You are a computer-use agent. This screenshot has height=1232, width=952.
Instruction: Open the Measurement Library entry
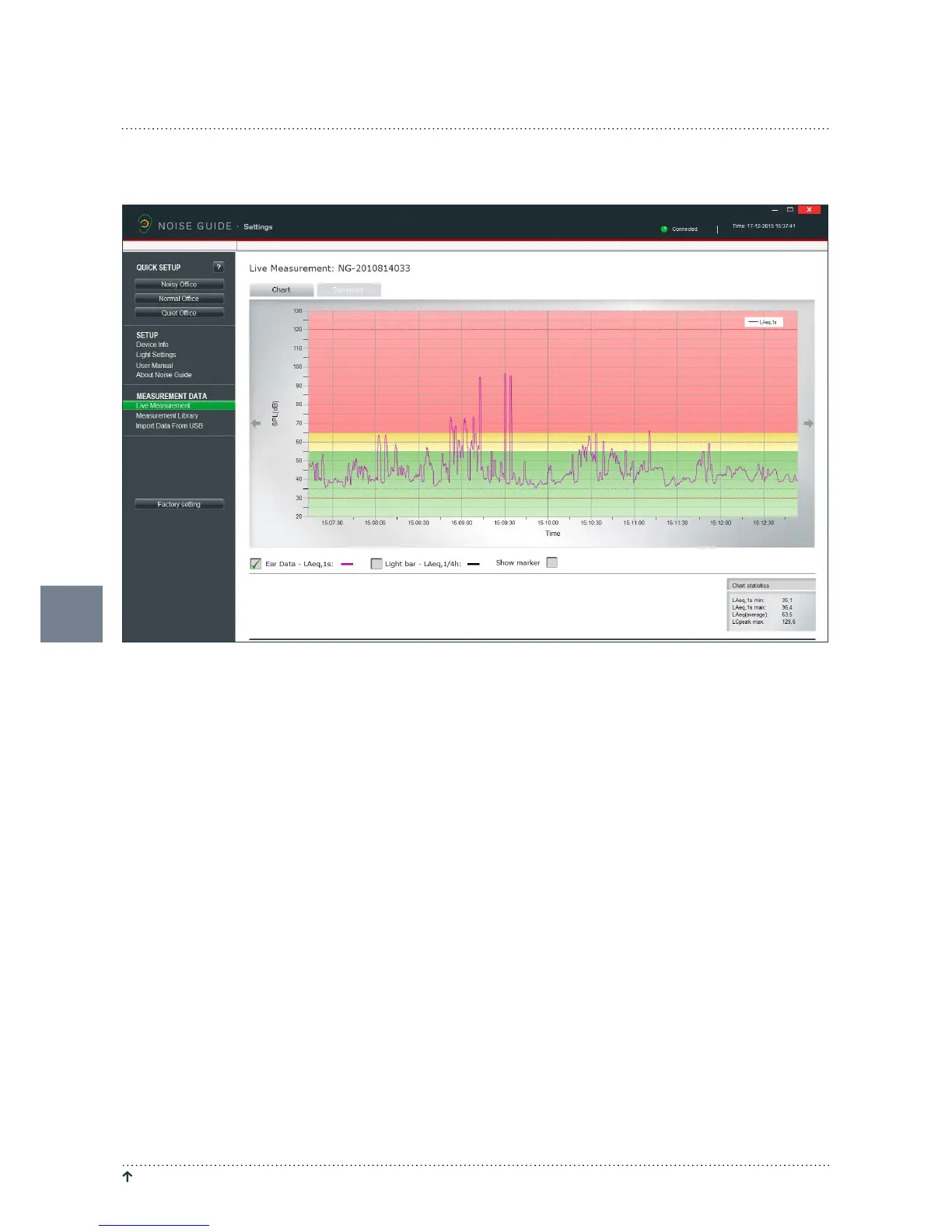[x=167, y=416]
